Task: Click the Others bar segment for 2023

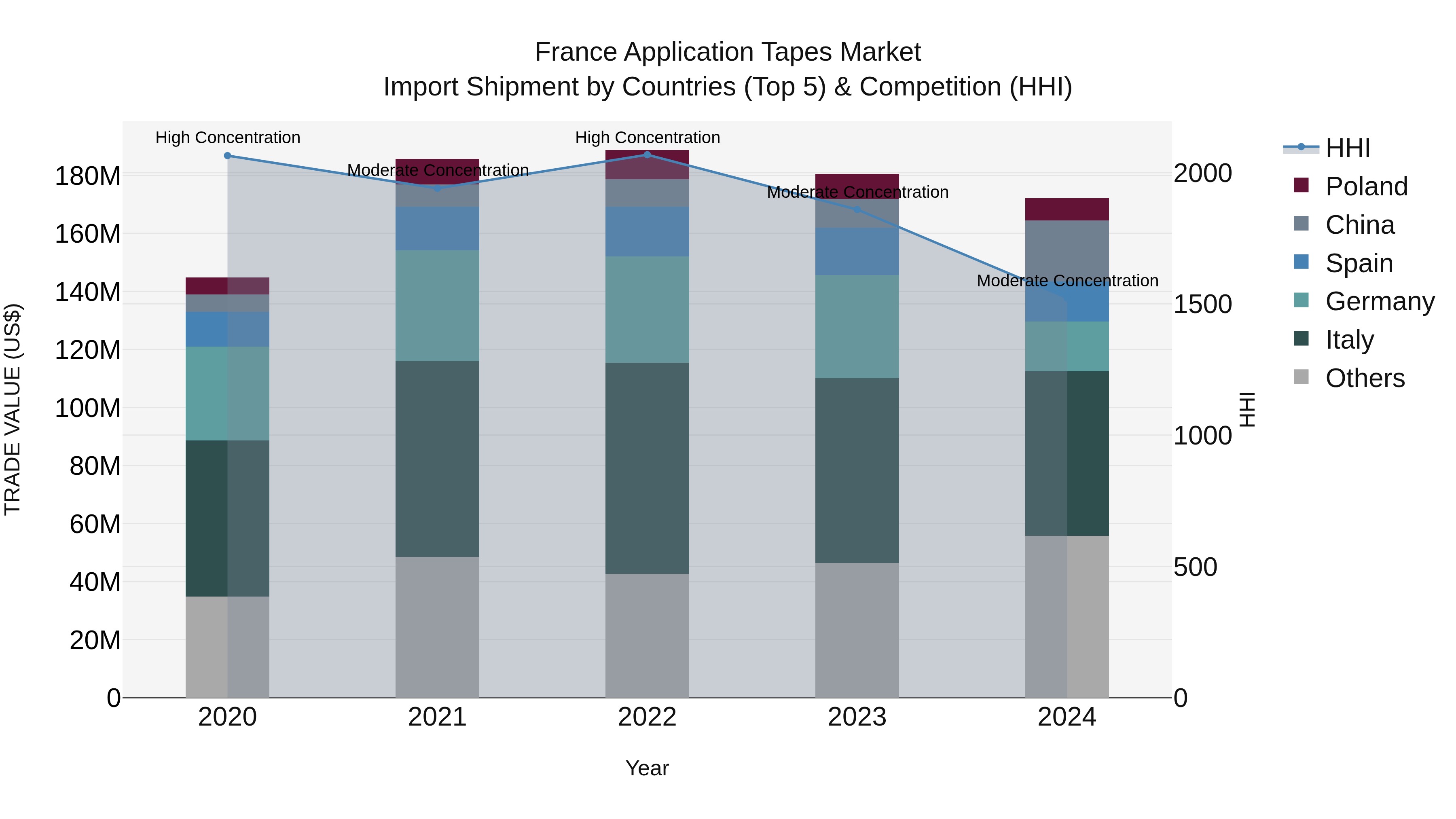Action: (857, 630)
